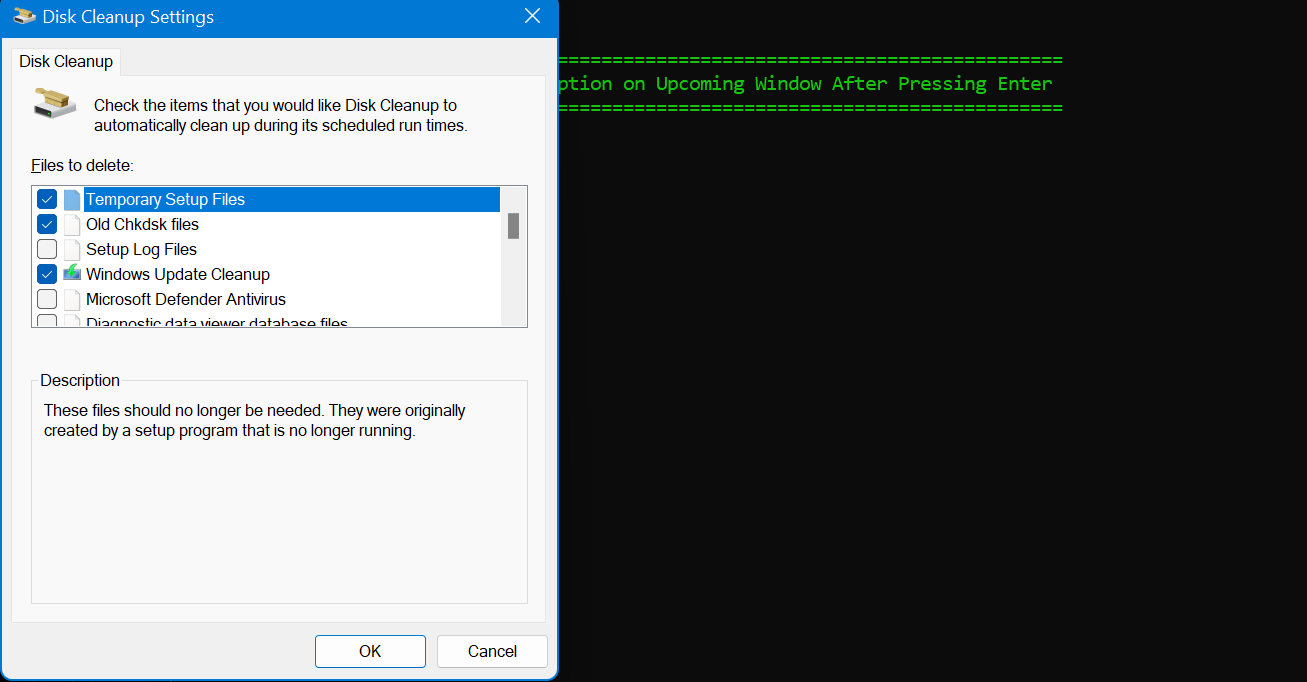Enable Diagnostic data viewer database files
The width and height of the screenshot is (1307, 682).
tap(47, 320)
